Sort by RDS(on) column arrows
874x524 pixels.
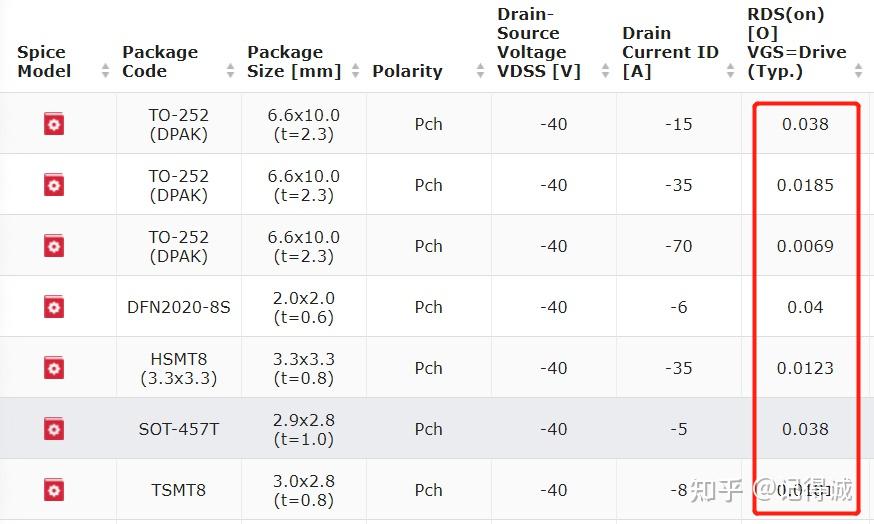[859, 71]
